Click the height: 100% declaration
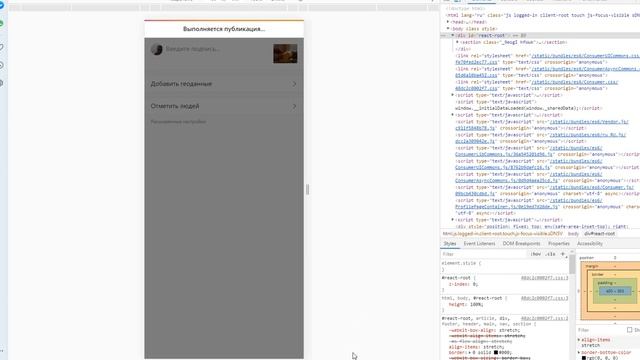The width and height of the screenshot is (640, 360). (466, 304)
